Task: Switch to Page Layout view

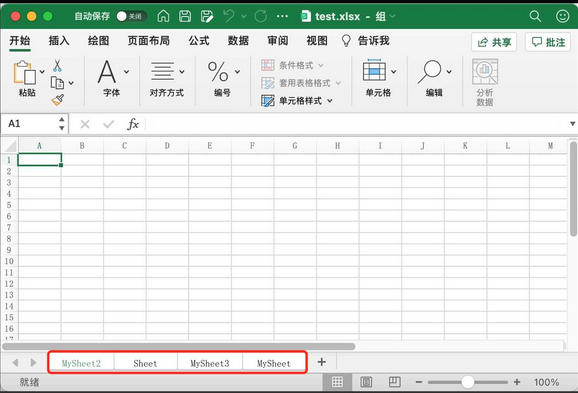Action: pos(366,382)
